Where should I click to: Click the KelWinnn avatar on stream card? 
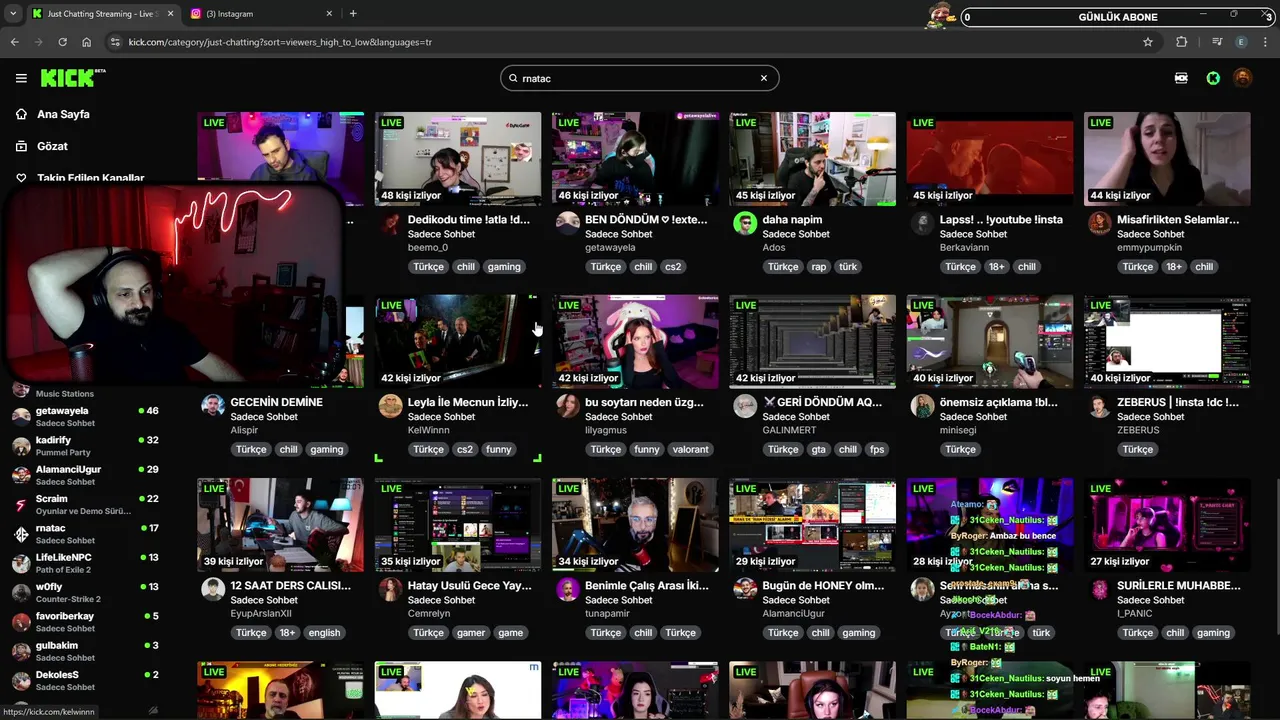(390, 406)
